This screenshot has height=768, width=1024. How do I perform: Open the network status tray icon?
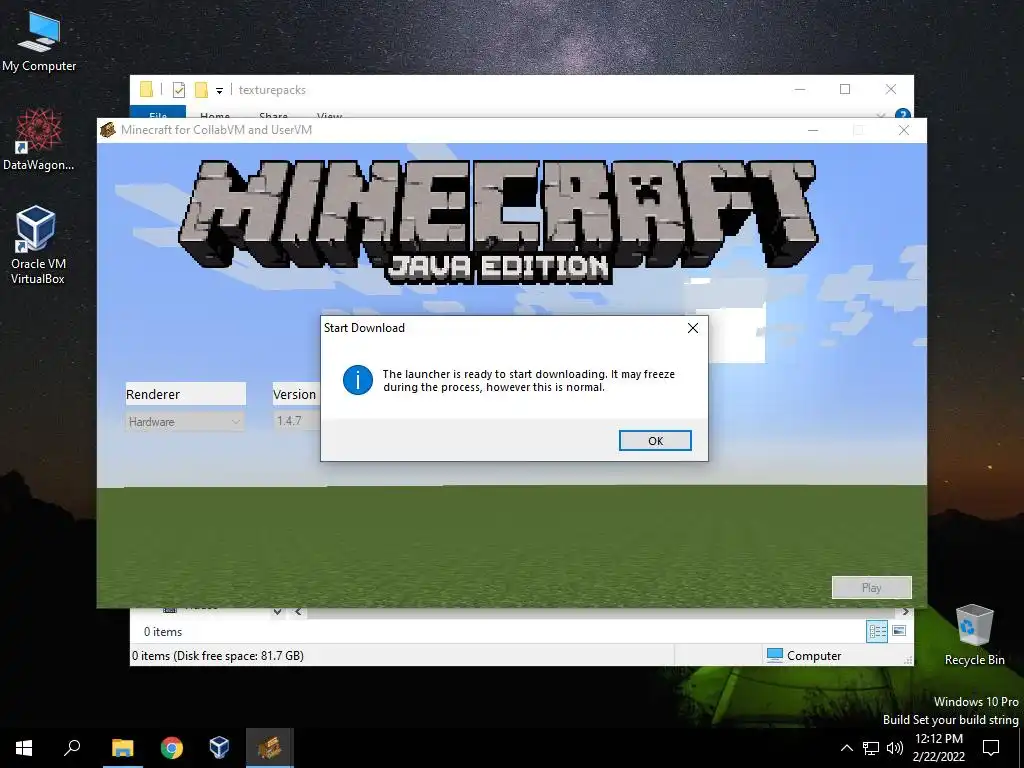pyautogui.click(x=871, y=748)
